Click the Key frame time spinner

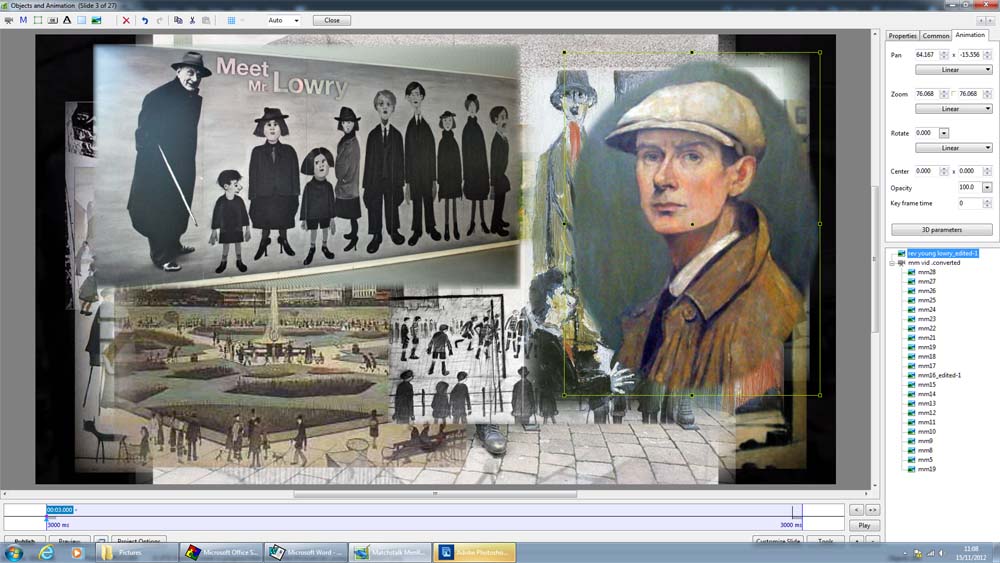point(987,203)
